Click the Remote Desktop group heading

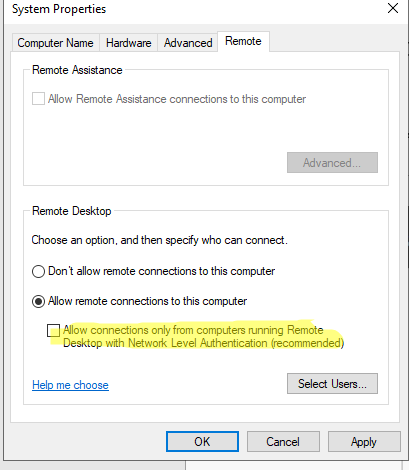[71, 211]
